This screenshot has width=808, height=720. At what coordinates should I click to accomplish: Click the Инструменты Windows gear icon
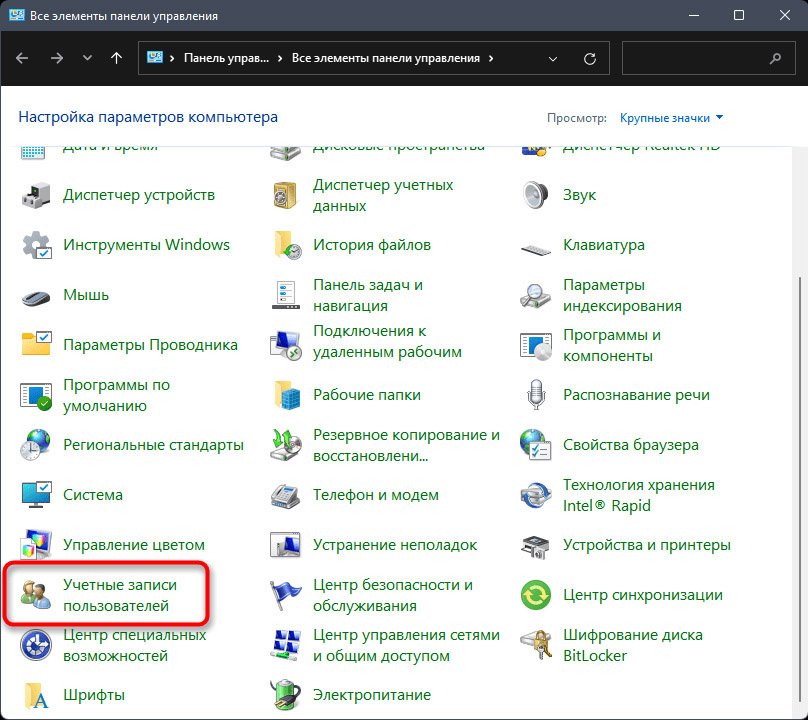point(36,245)
